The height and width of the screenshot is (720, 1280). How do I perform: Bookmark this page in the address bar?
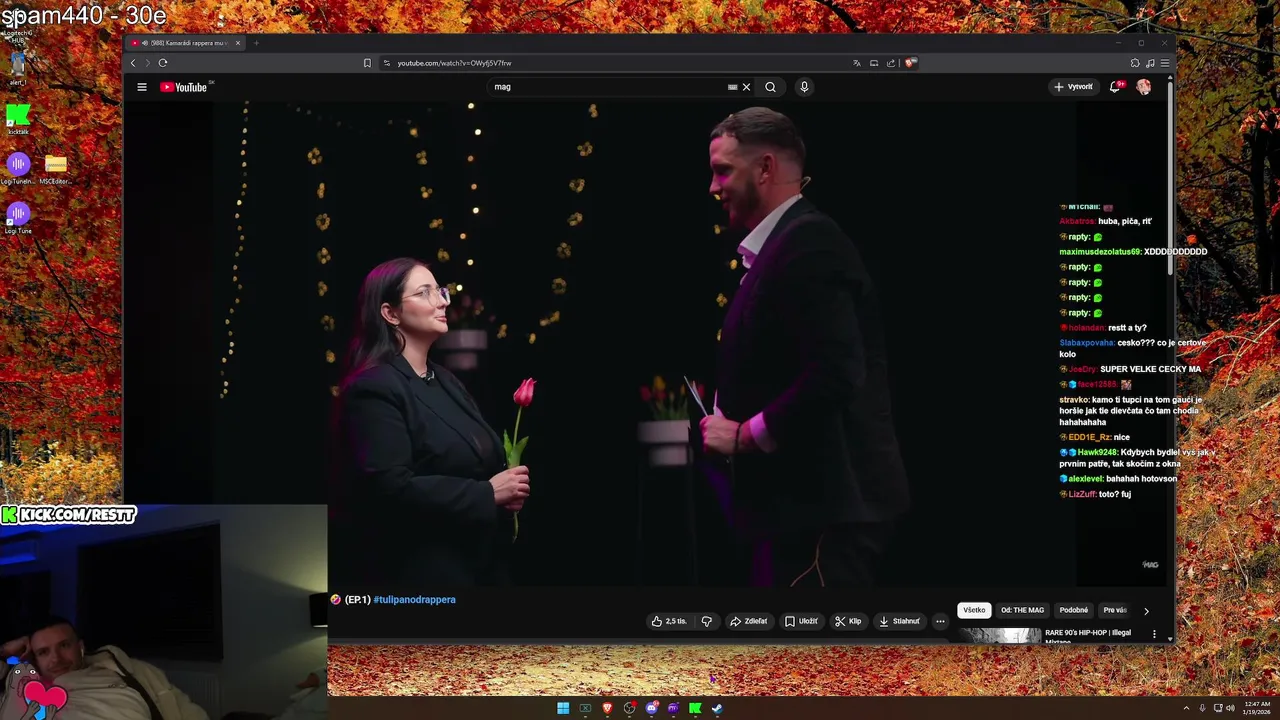coord(367,63)
